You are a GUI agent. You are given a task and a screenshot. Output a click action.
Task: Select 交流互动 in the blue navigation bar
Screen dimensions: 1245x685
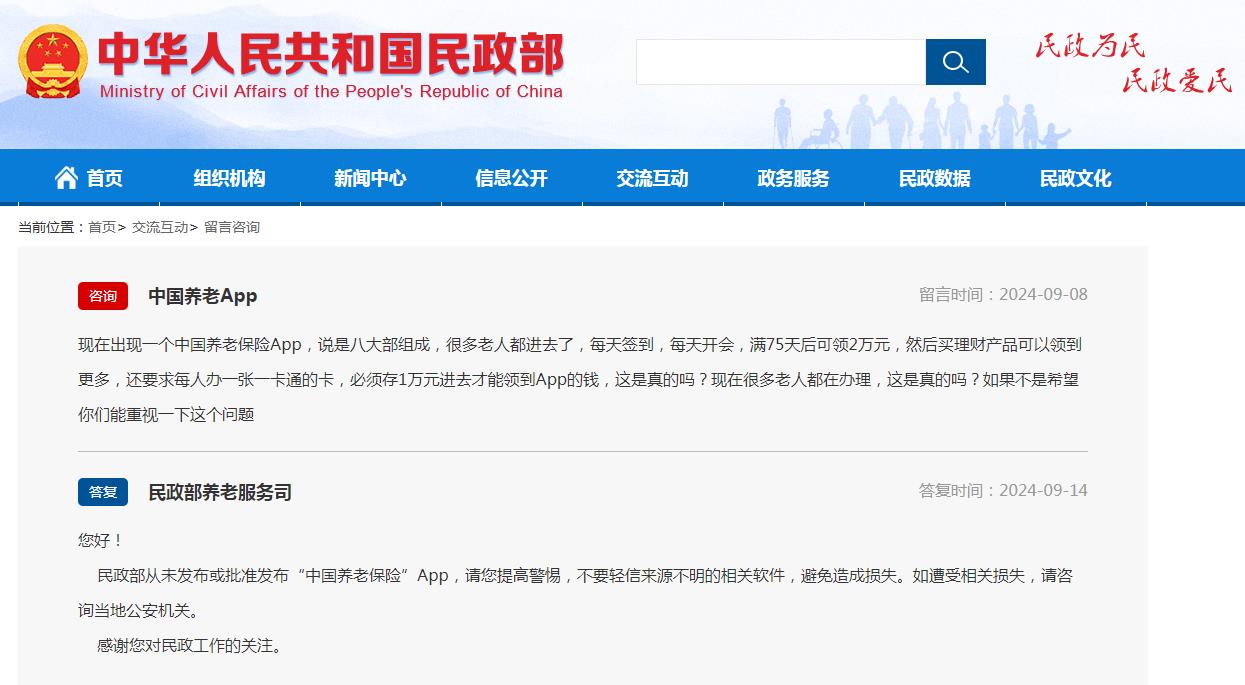[652, 178]
